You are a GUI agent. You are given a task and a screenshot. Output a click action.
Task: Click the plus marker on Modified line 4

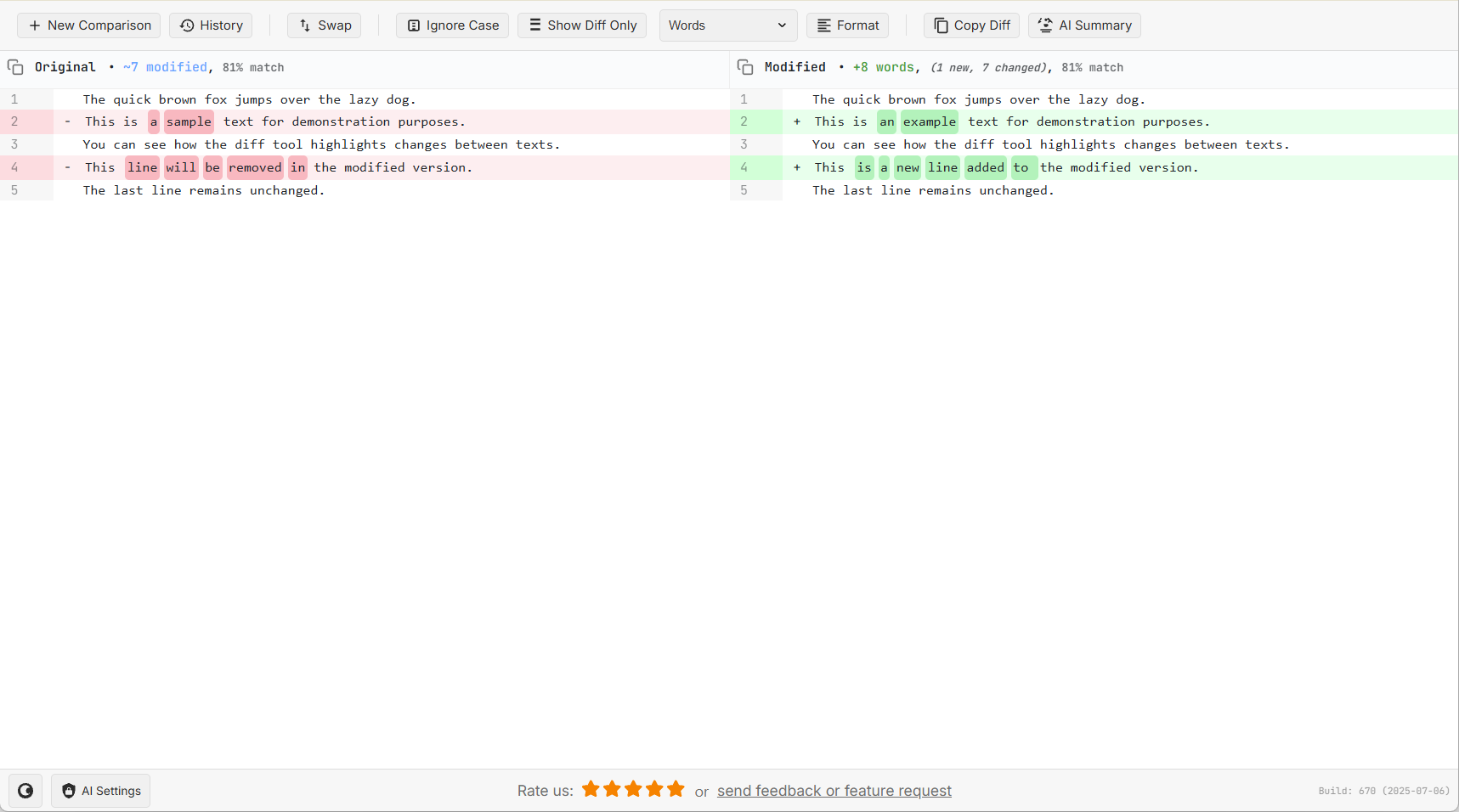(797, 167)
